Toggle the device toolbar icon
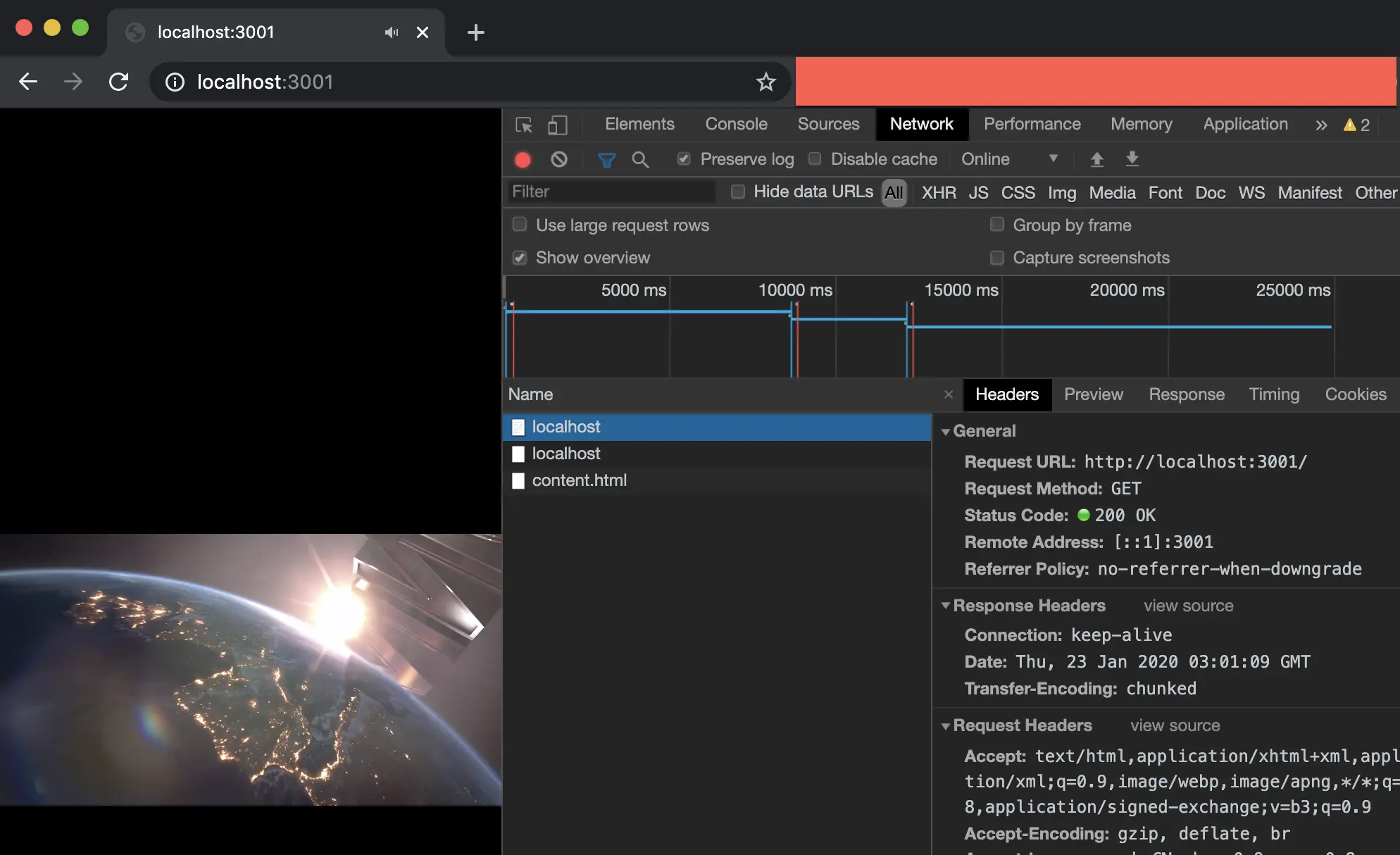The width and height of the screenshot is (1400, 855). (x=557, y=125)
